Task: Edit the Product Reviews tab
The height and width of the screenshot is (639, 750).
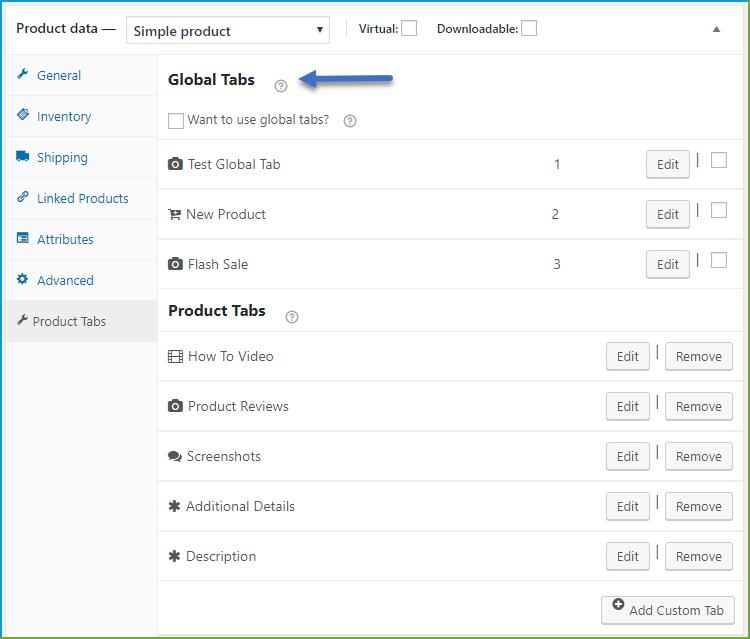Action: pos(628,407)
